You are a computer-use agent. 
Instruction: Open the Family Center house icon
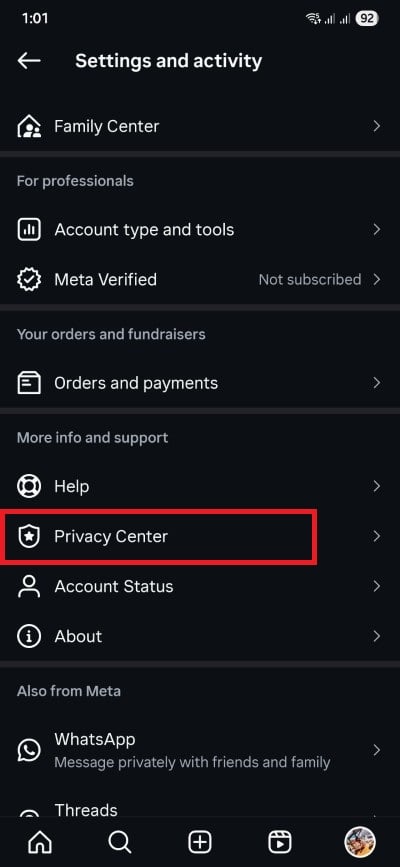coord(29,127)
